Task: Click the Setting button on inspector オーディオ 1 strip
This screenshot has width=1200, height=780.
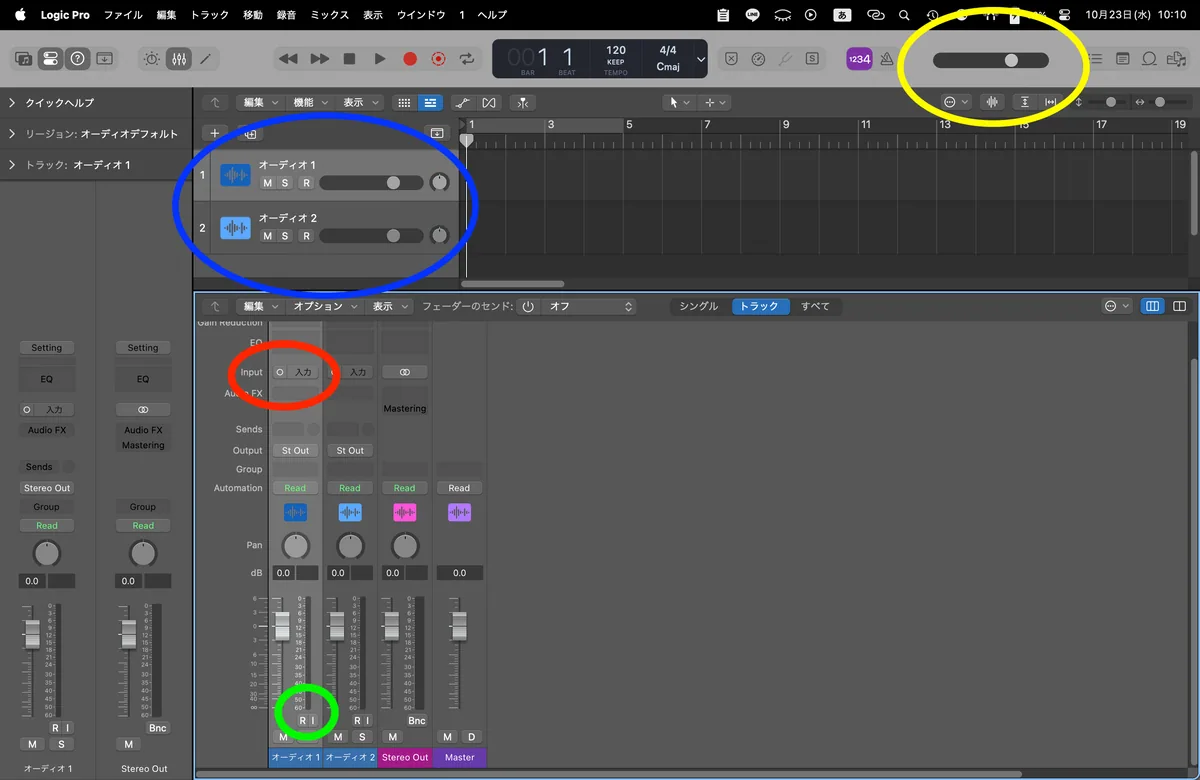Action: click(x=46, y=348)
